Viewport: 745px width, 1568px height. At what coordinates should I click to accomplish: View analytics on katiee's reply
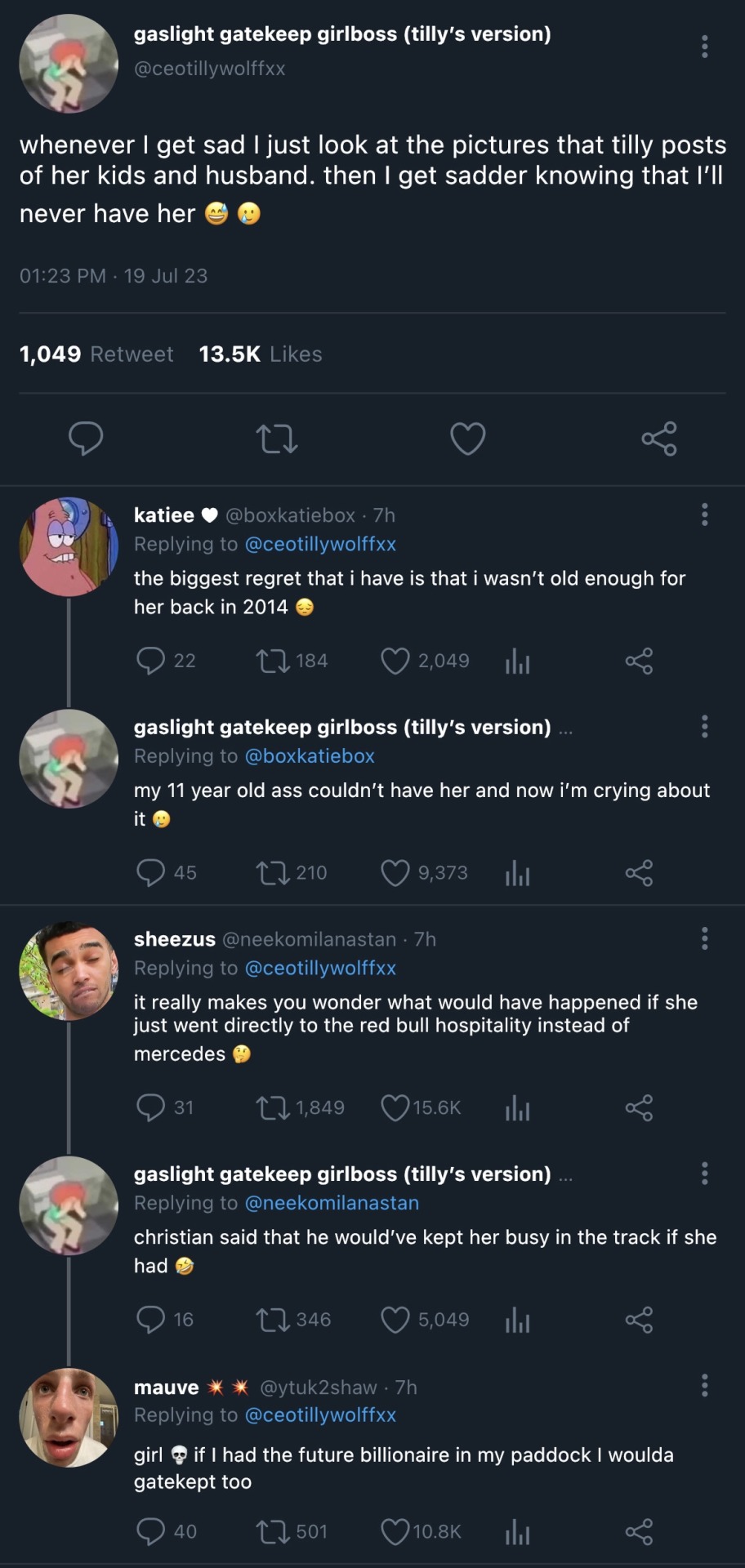[x=517, y=661]
